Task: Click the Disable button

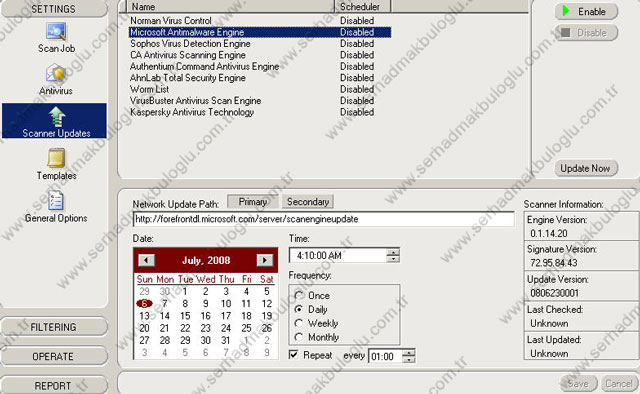Action: click(x=586, y=33)
